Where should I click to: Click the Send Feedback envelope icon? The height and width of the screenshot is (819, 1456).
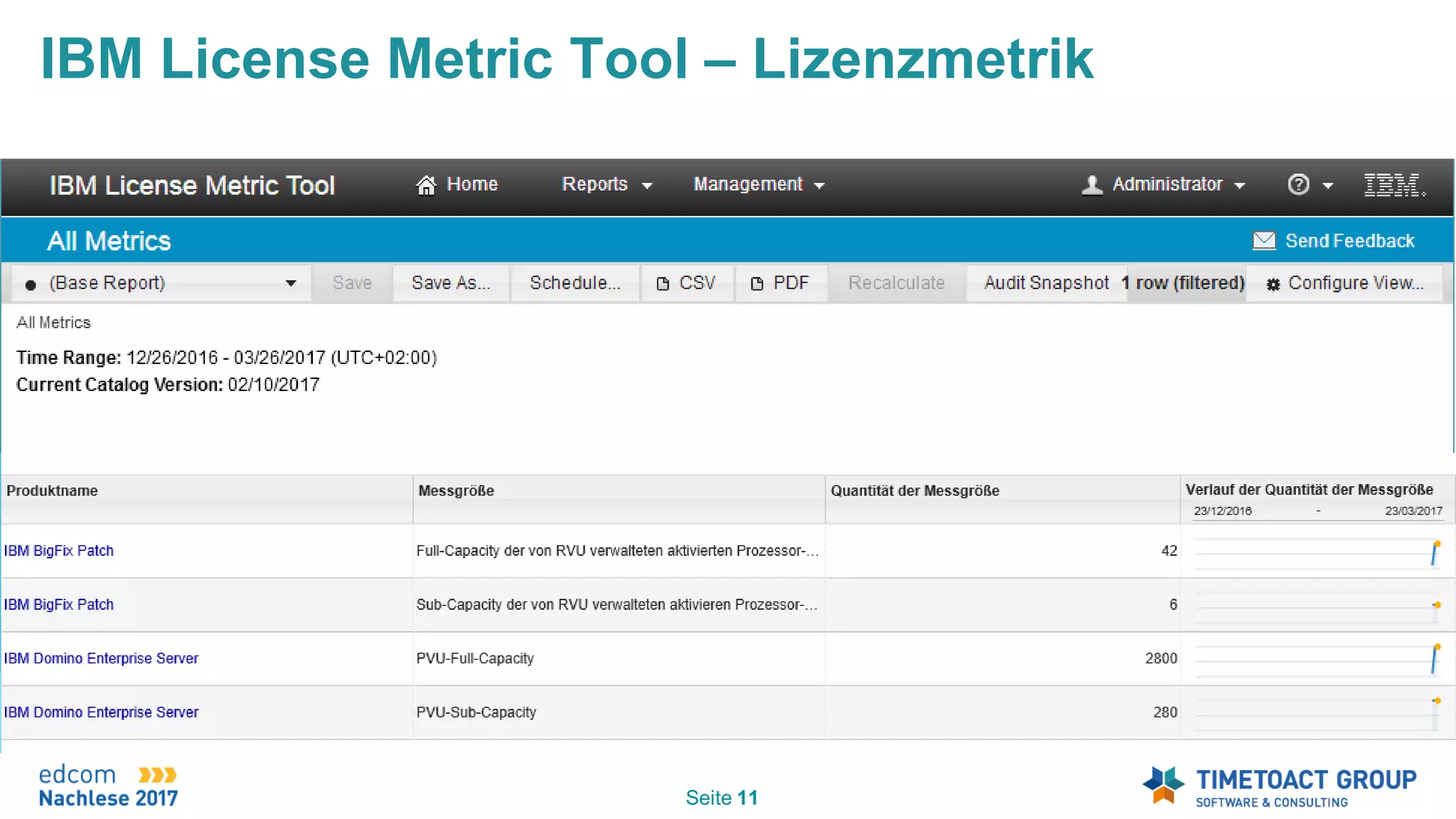coord(1263,241)
